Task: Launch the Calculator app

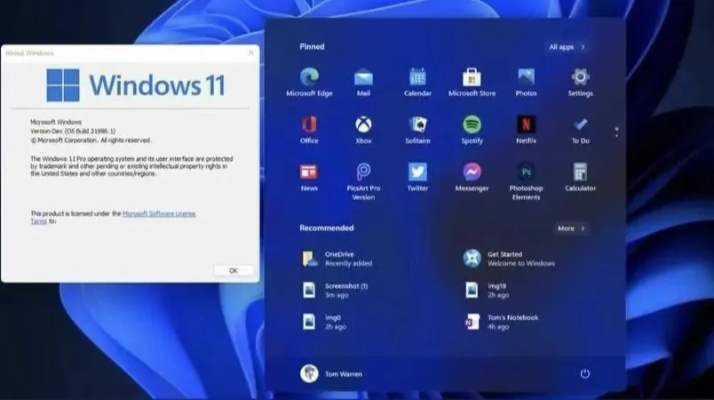Action: [x=580, y=178]
